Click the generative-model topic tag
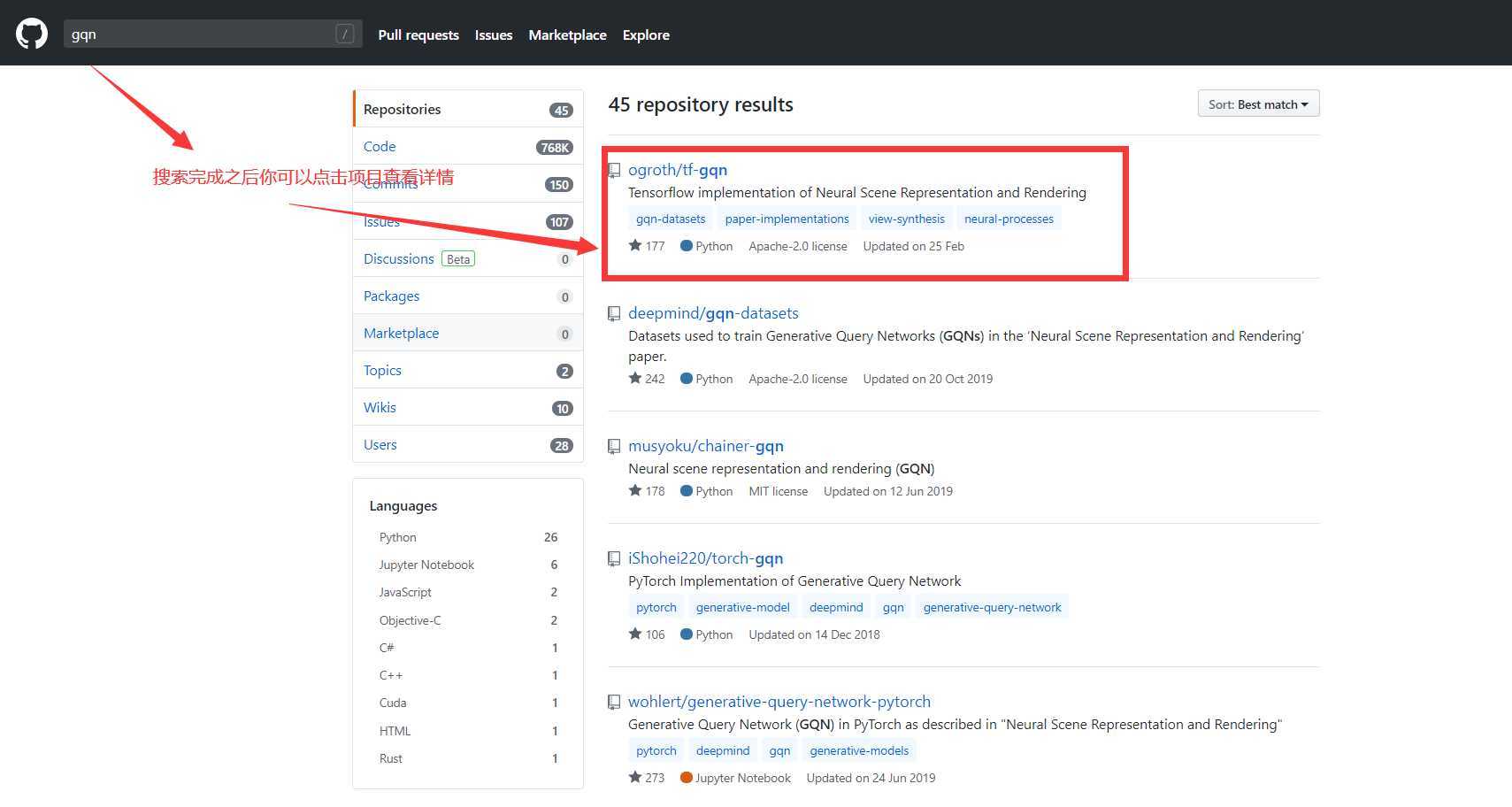The width and height of the screenshot is (1512, 807). click(x=742, y=607)
